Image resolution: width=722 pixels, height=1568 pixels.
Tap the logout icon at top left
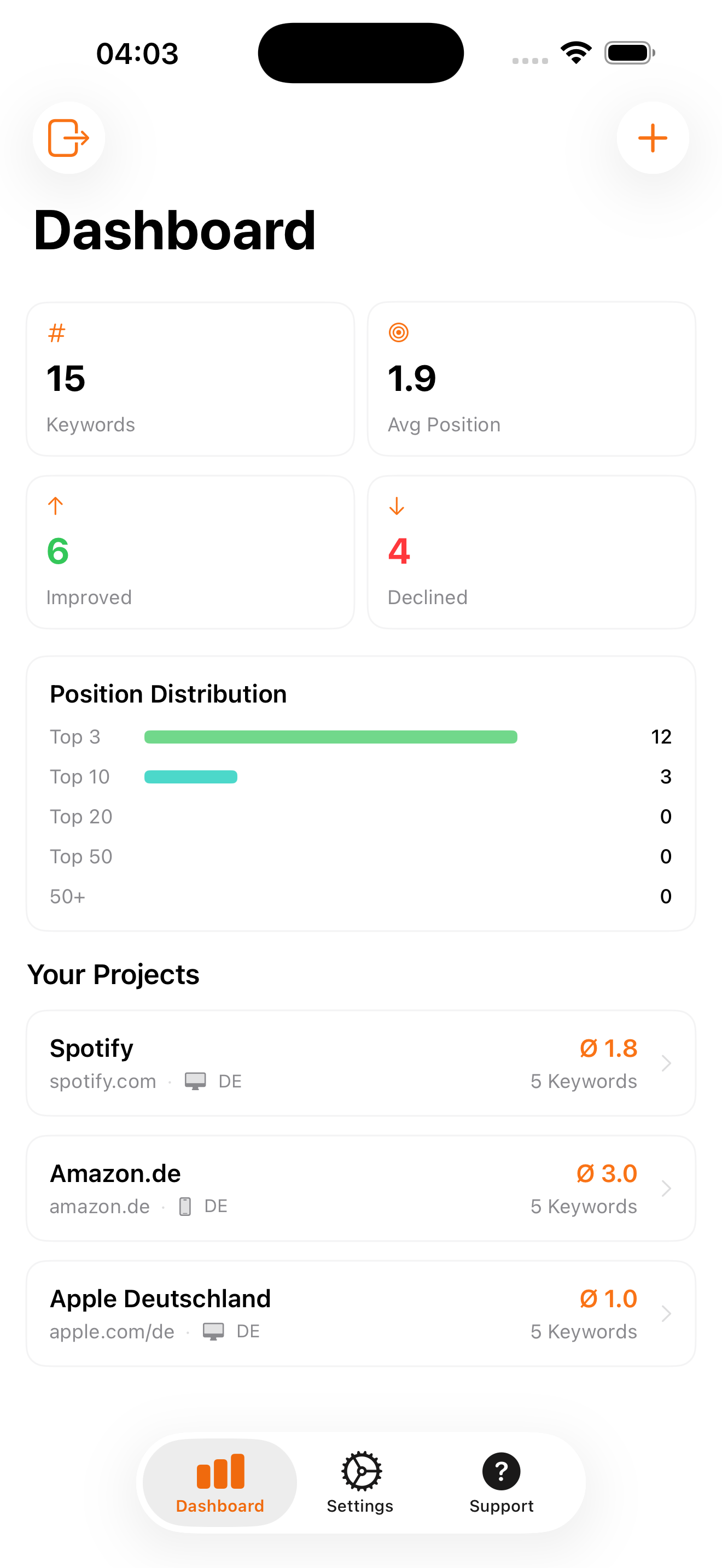point(68,138)
